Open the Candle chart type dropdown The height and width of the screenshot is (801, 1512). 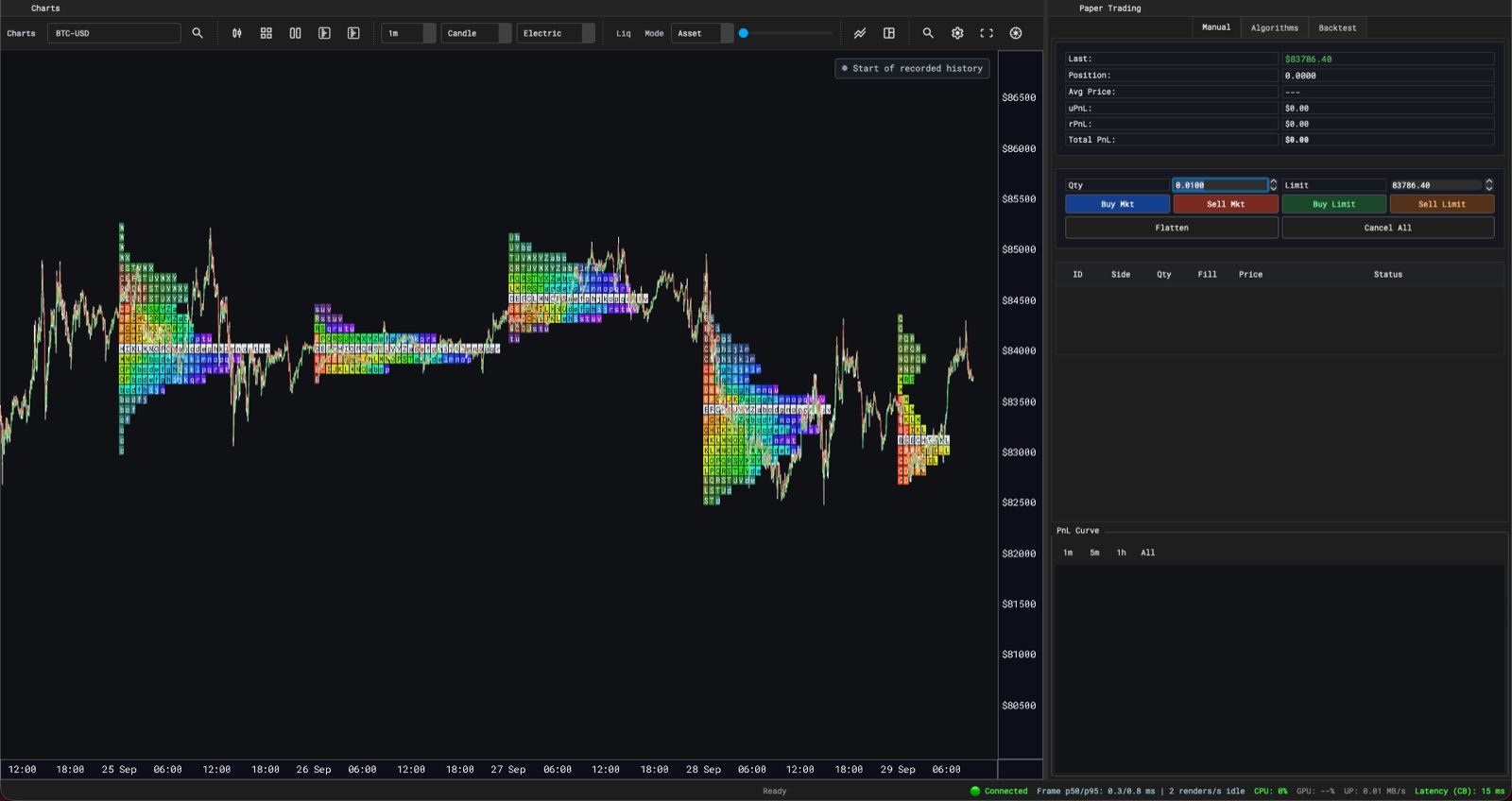point(476,33)
